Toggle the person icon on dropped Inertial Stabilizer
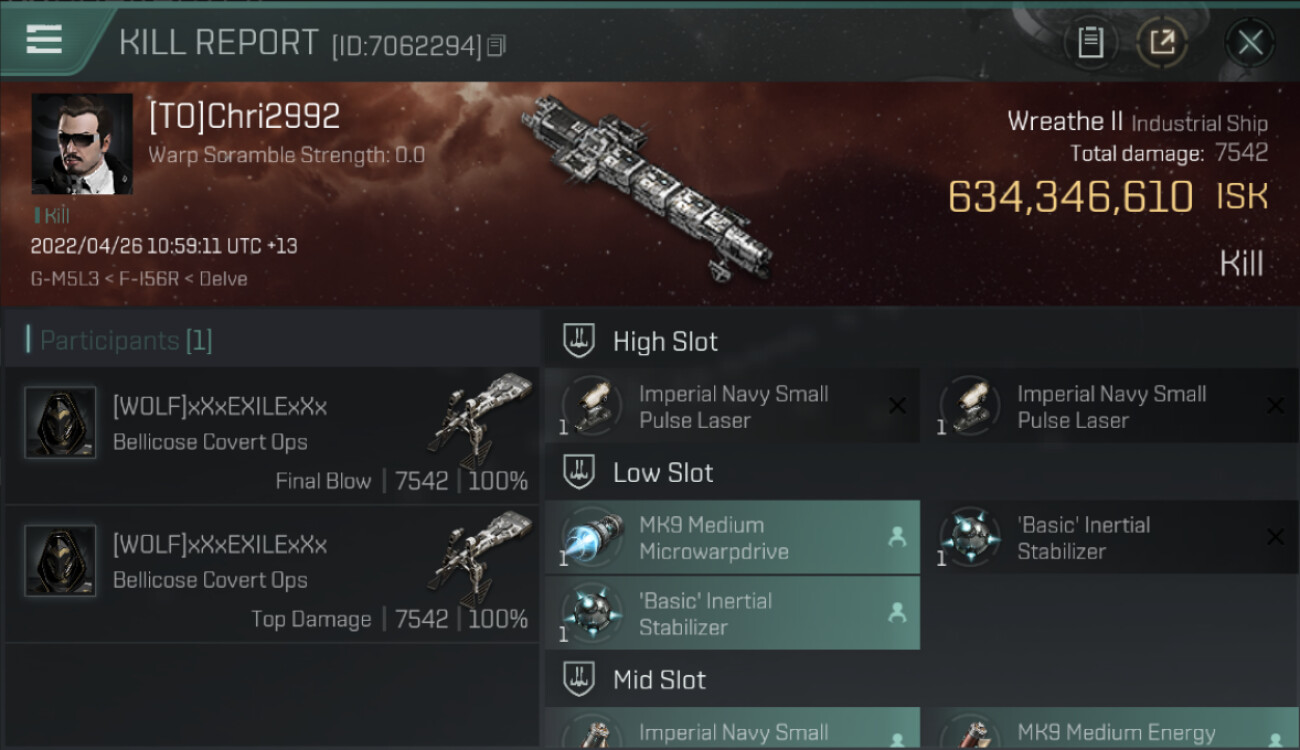The image size is (1300, 750). coord(897,613)
